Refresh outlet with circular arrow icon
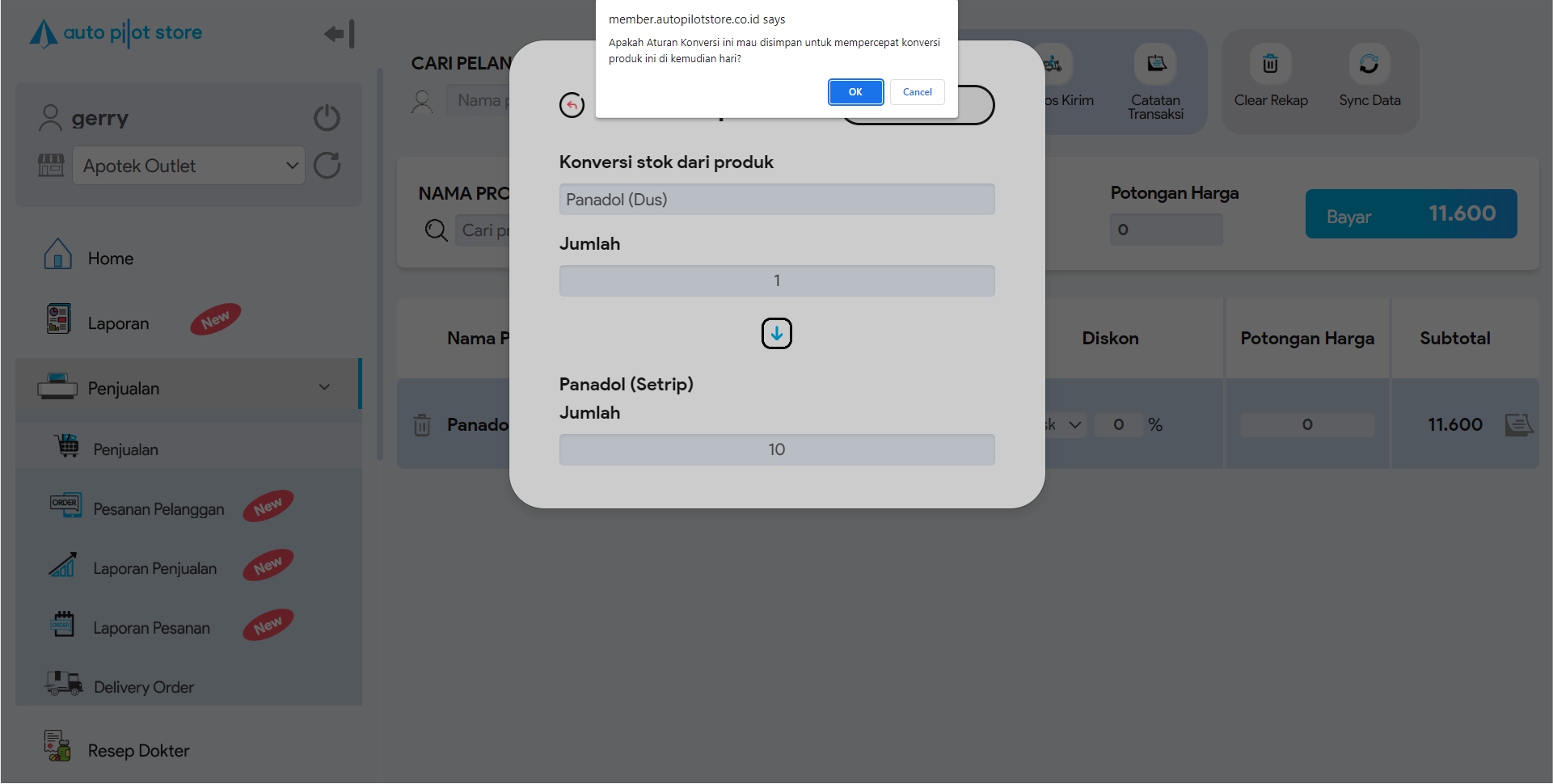This screenshot has height=784, width=1553. pos(327,166)
